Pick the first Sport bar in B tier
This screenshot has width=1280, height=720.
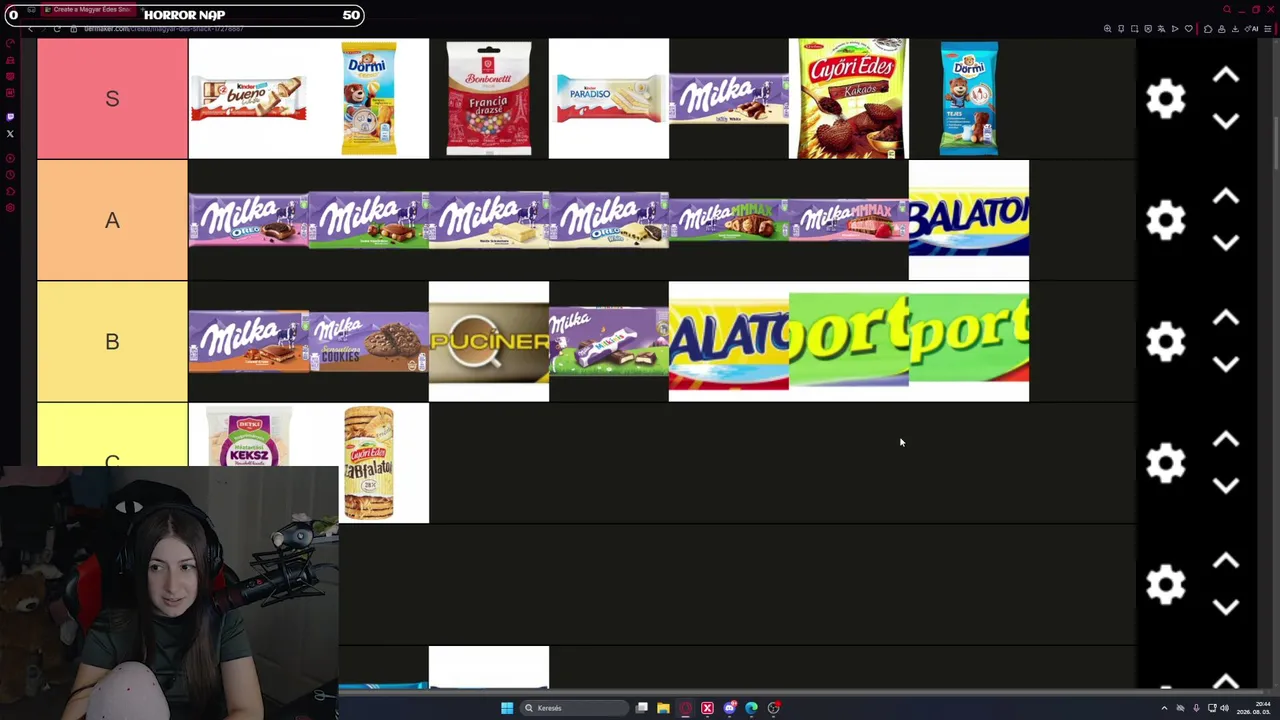[x=849, y=341]
